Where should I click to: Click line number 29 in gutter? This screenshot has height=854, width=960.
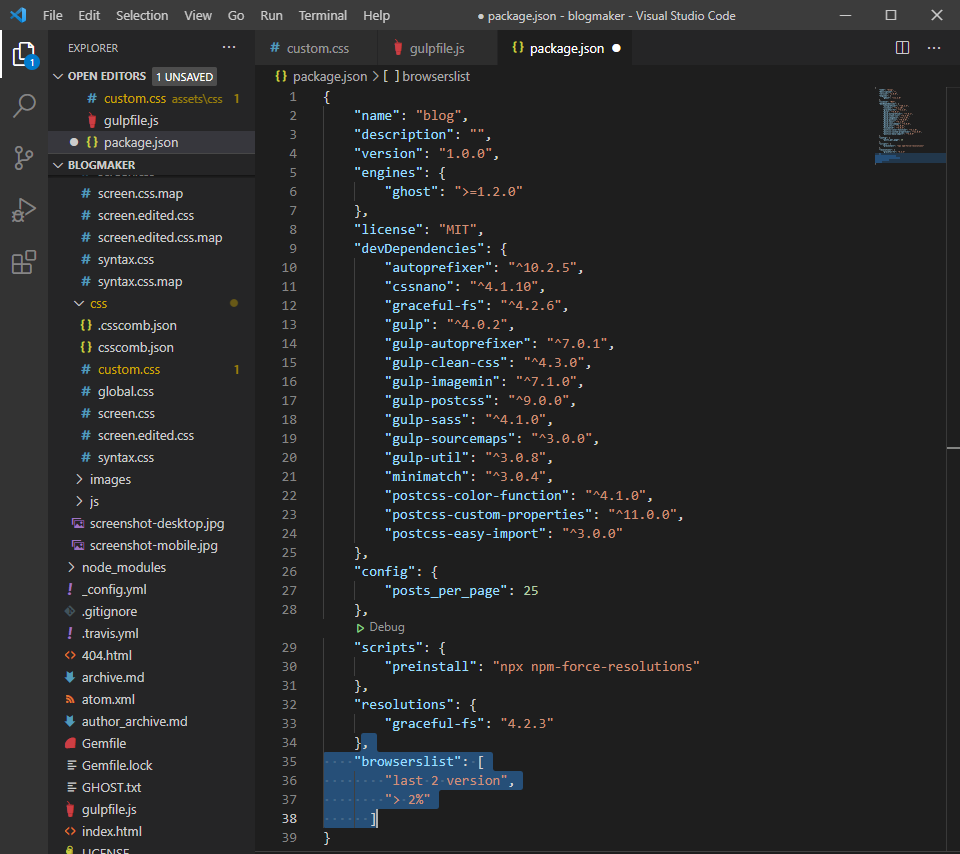tap(289, 647)
